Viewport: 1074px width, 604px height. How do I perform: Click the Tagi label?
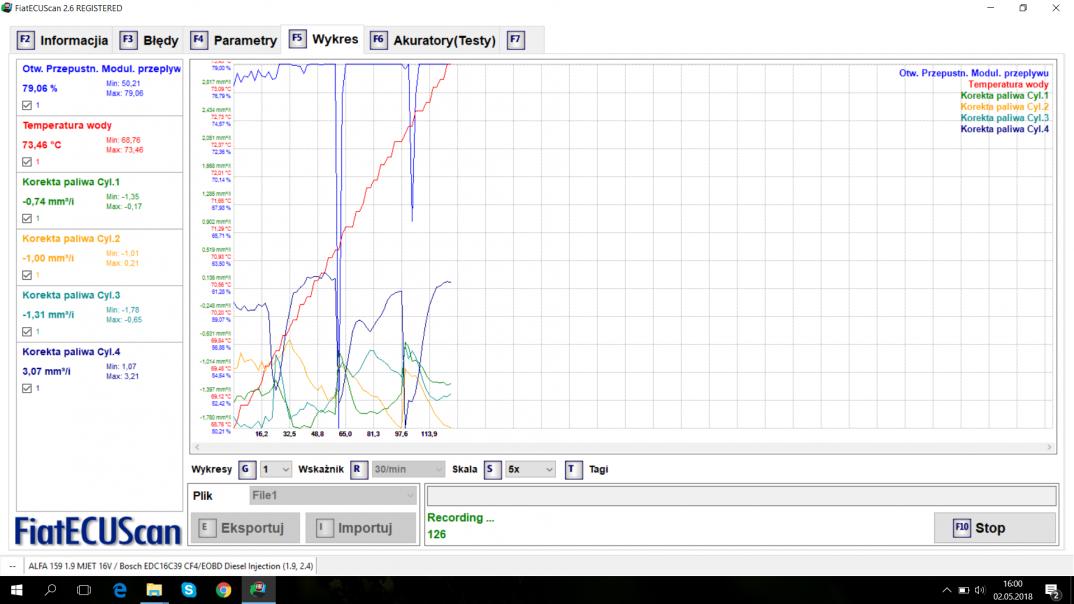599,469
